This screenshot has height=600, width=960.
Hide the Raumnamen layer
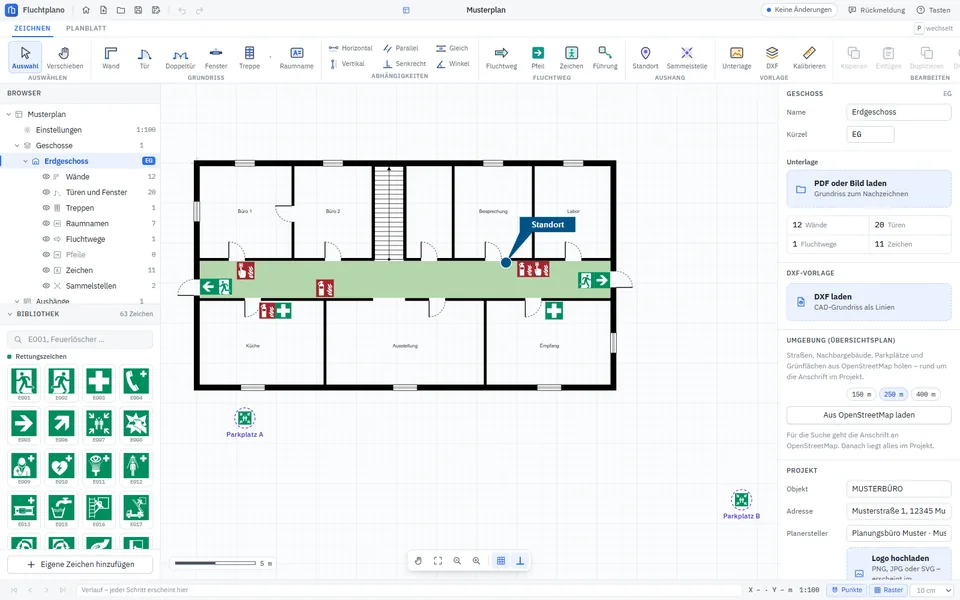click(46, 223)
